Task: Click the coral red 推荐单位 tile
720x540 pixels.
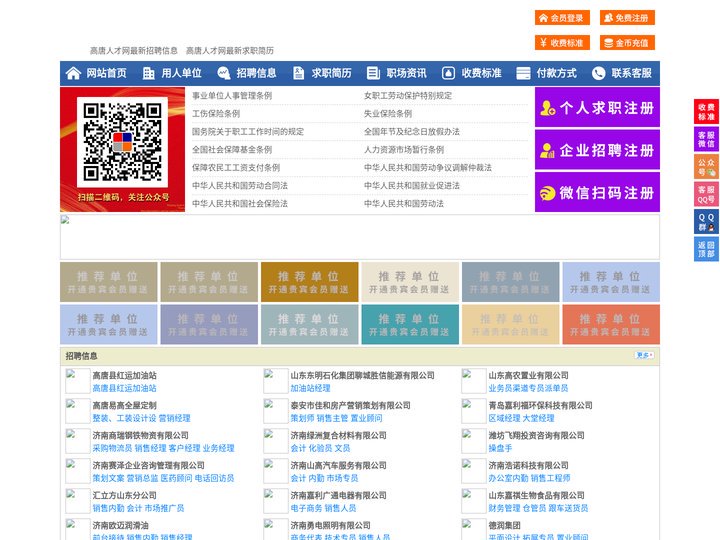Action: pyautogui.click(x=611, y=324)
